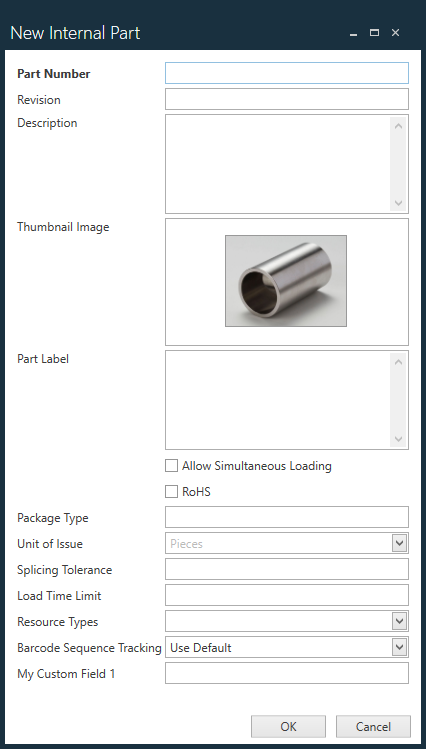Confirm with the OK button
427x749 pixels.
click(288, 727)
